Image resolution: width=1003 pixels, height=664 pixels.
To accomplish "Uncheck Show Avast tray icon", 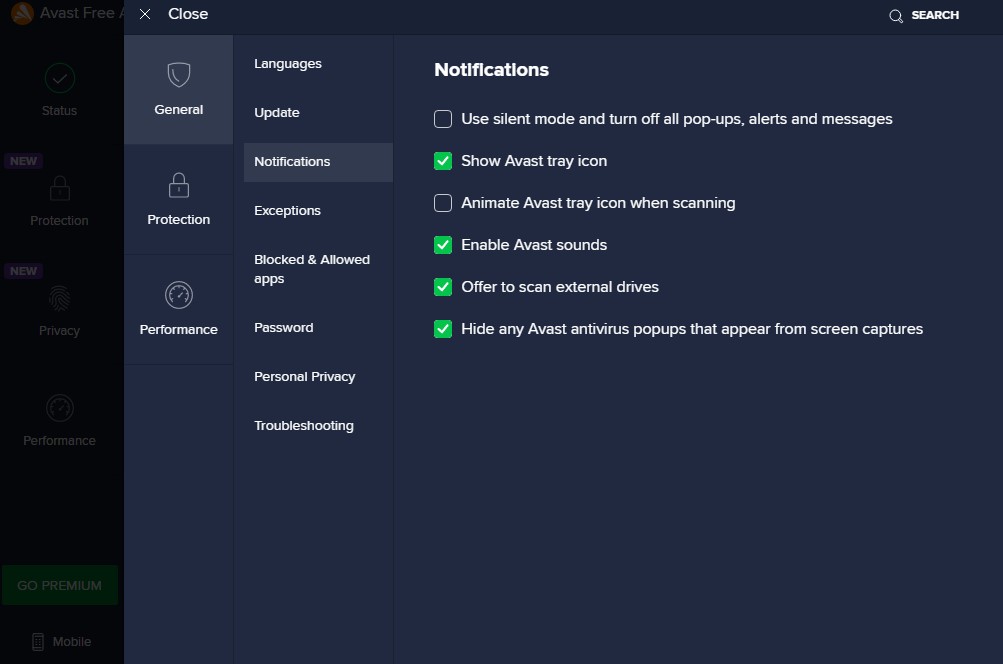I will coord(443,161).
